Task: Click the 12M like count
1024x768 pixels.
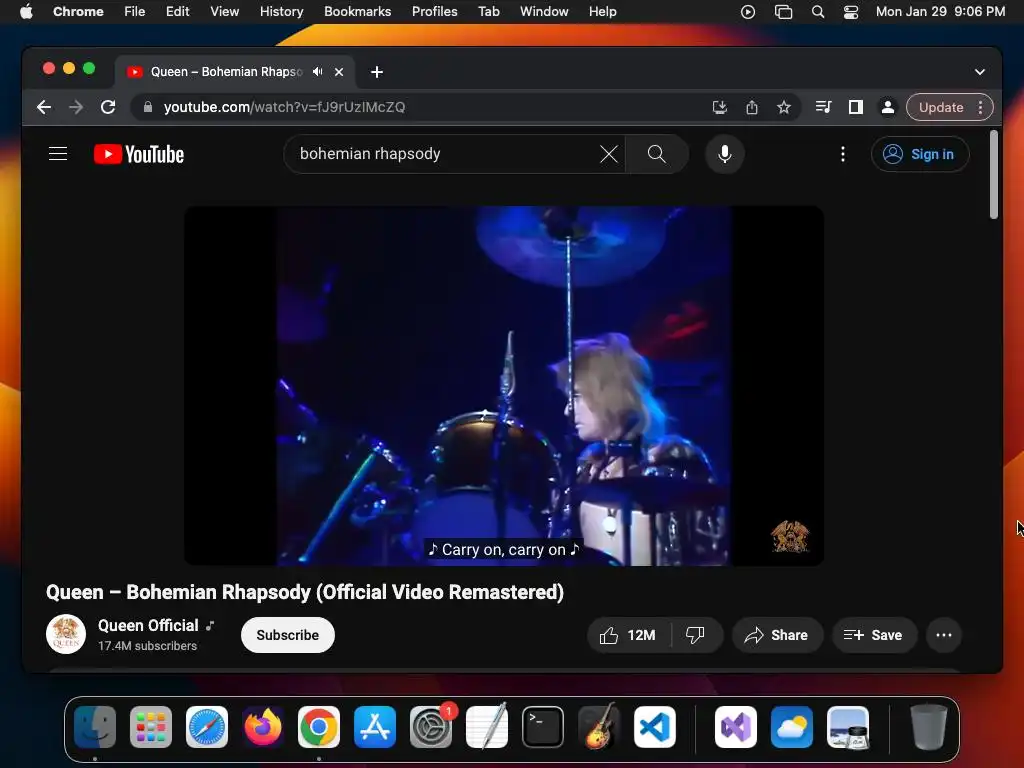Action: coord(641,635)
